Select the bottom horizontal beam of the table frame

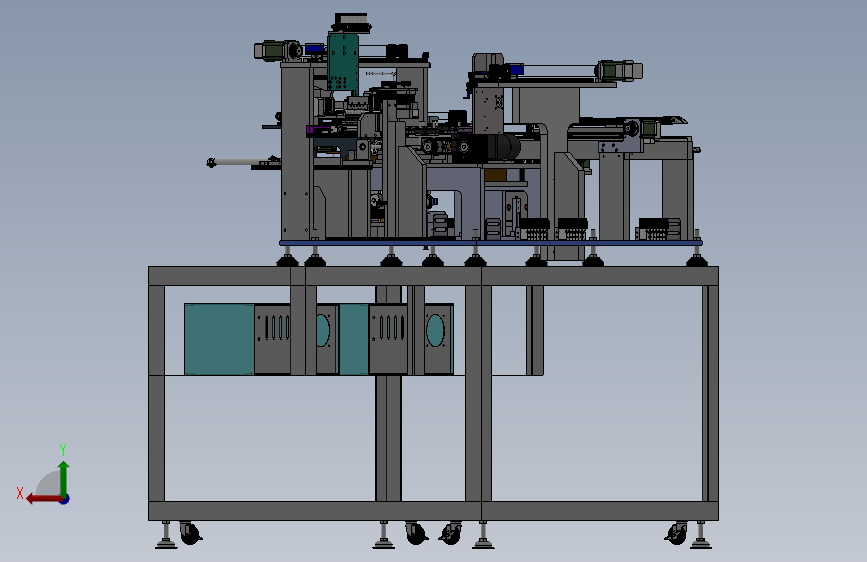(x=434, y=511)
